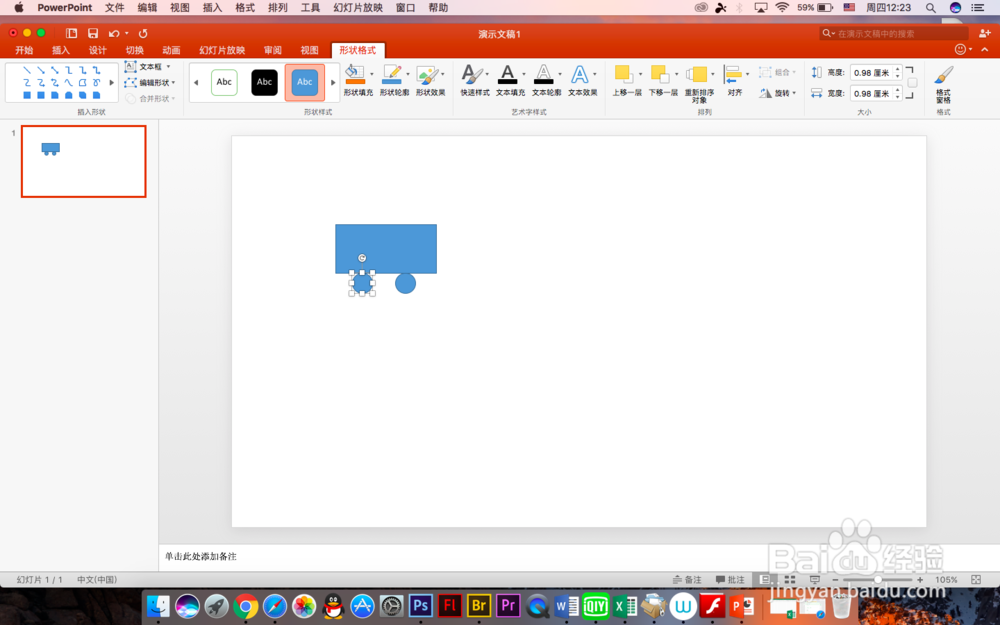
Task: Switch to slide sorter view icon
Action: (790, 579)
